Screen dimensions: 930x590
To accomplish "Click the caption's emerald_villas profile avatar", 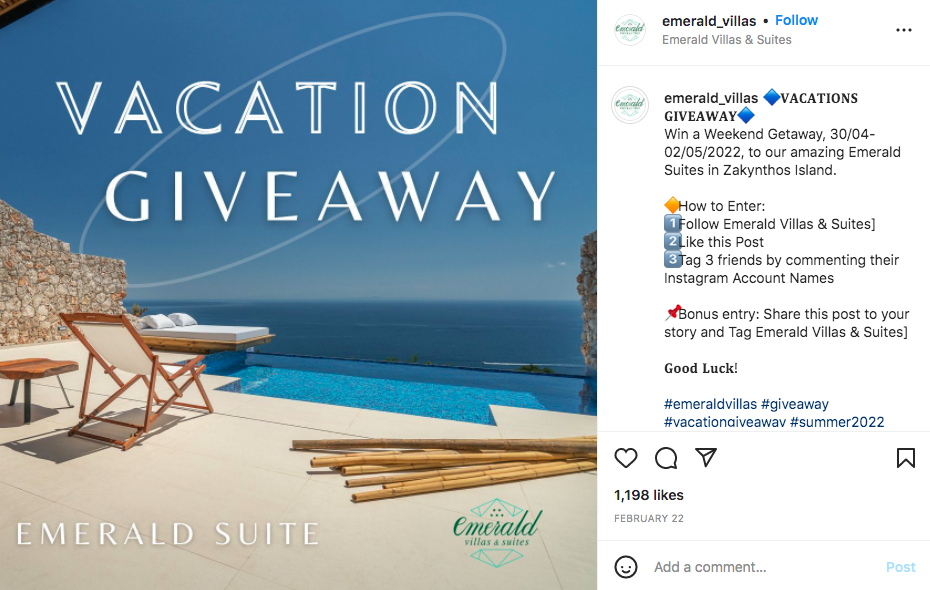I will pyautogui.click(x=630, y=105).
